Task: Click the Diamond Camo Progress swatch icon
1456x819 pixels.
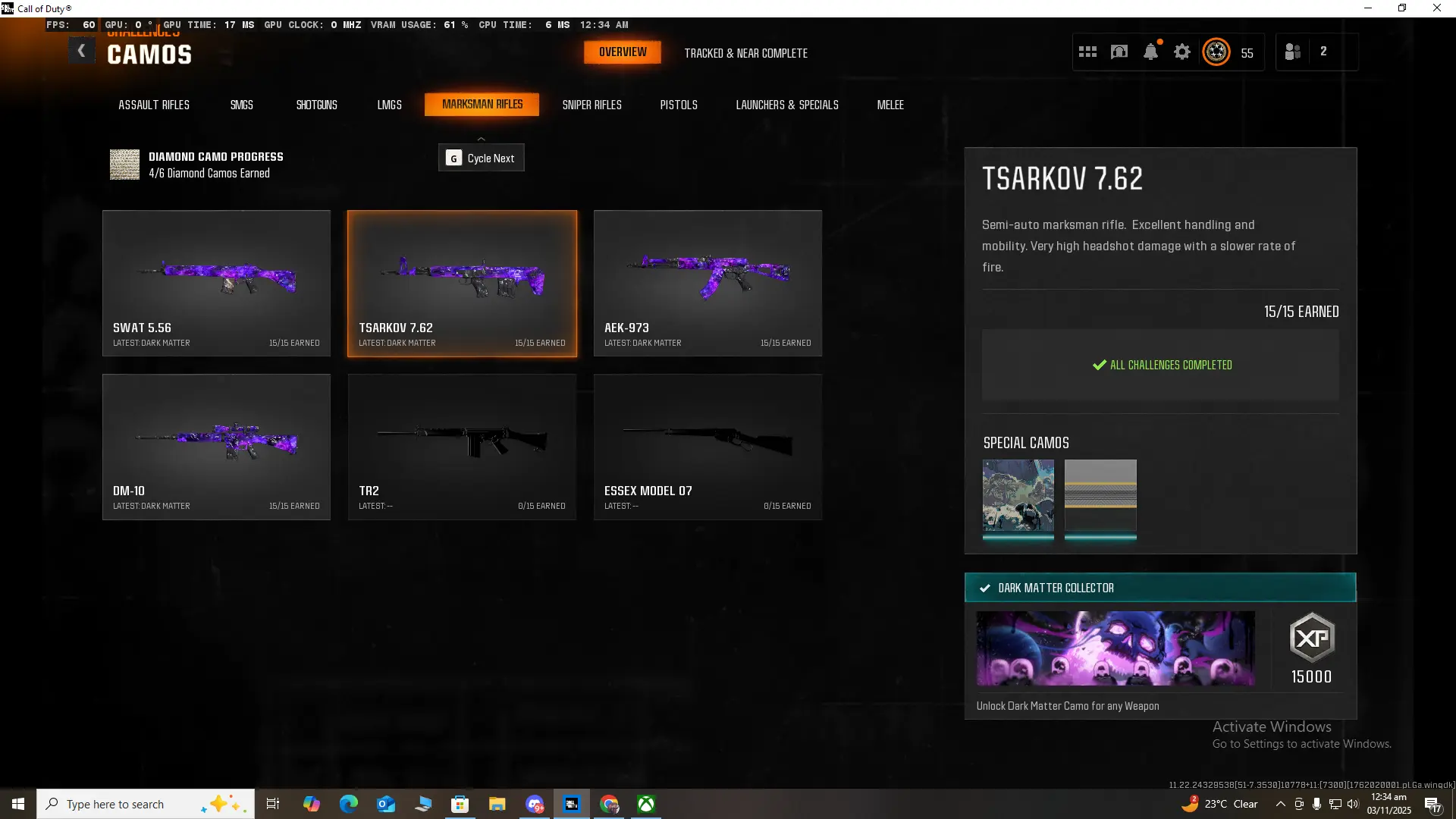Action: coord(124,165)
